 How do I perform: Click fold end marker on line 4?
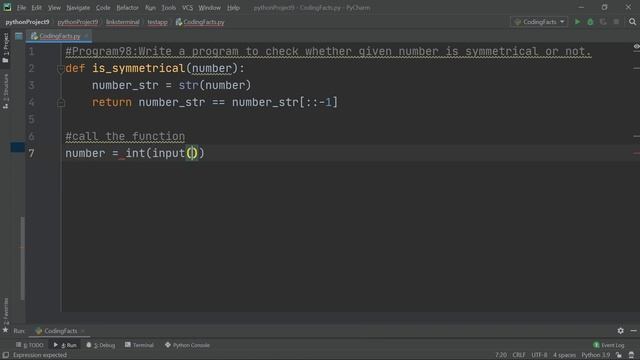[61, 103]
